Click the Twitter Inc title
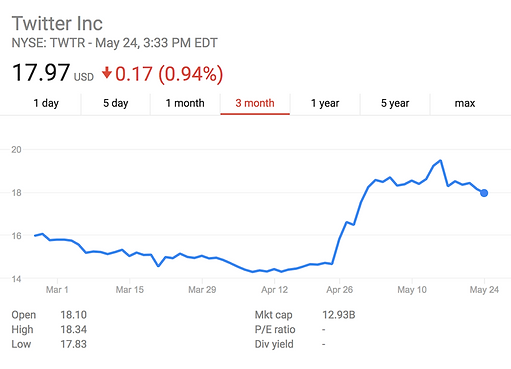The image size is (511, 369). [x=57, y=24]
